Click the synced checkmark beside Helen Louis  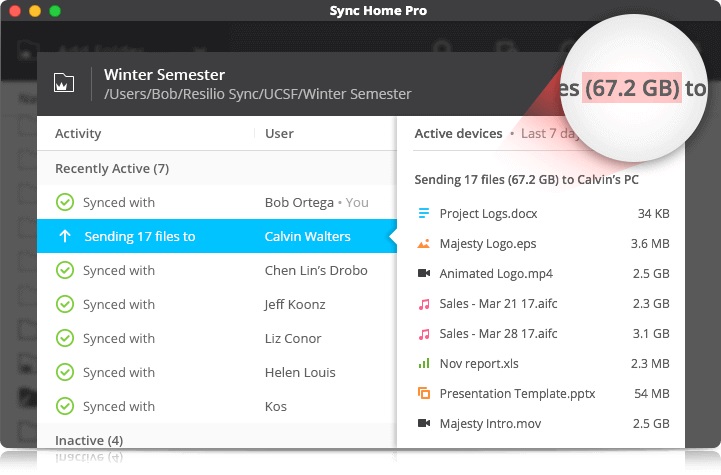tap(65, 372)
